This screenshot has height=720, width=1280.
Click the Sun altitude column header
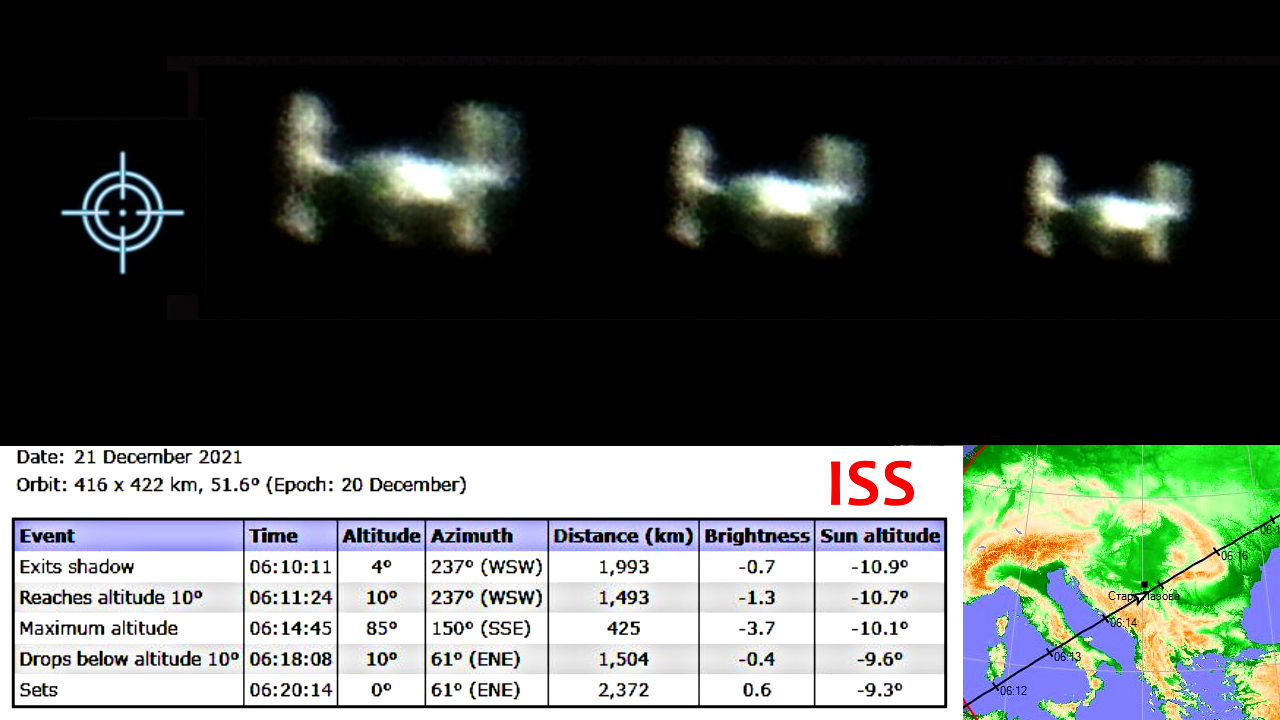tap(880, 536)
